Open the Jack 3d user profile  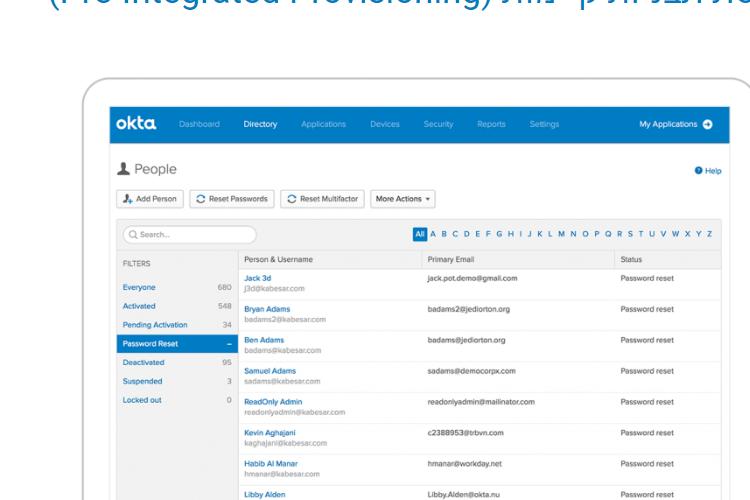(257, 278)
